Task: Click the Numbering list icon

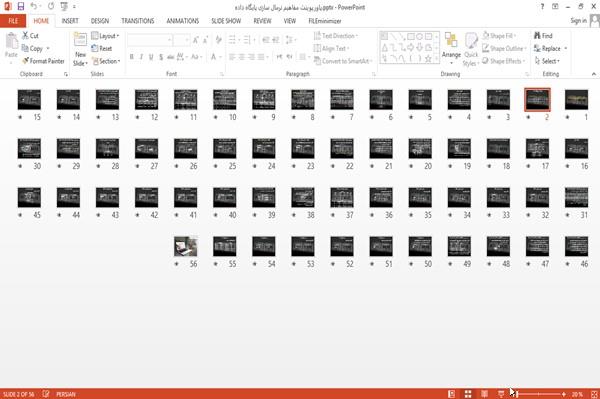Action: click(248, 39)
